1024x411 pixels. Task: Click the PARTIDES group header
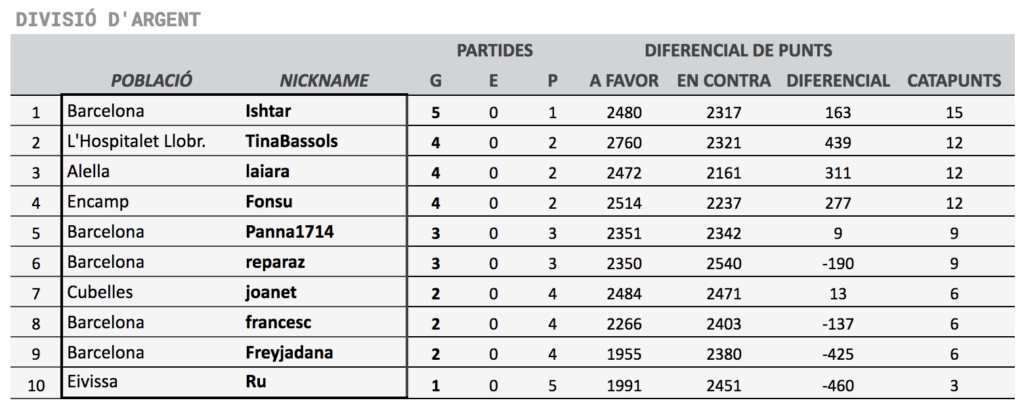coord(494,50)
